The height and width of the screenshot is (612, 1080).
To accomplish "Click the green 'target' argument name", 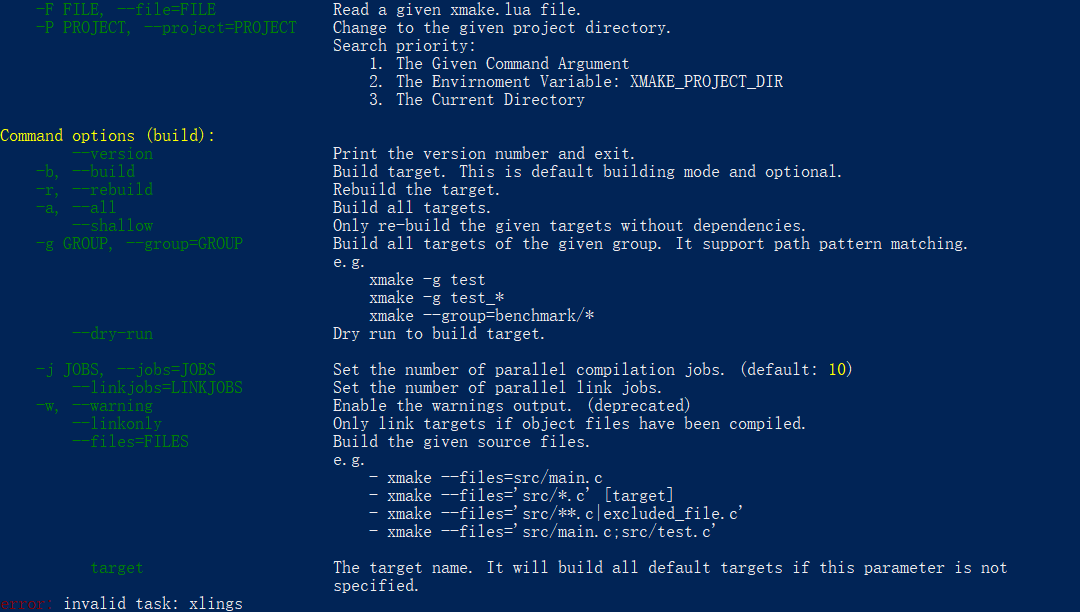I will point(117,568).
